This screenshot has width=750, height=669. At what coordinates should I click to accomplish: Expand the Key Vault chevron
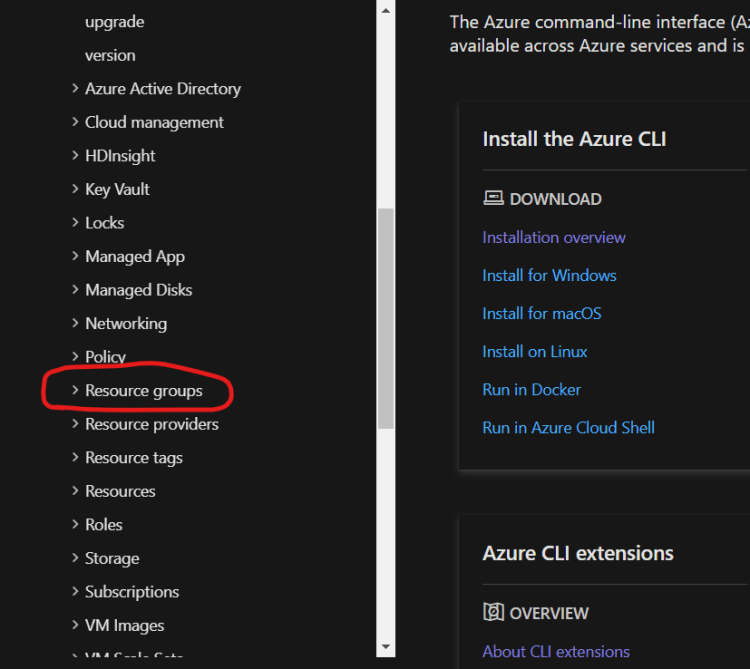coord(75,189)
